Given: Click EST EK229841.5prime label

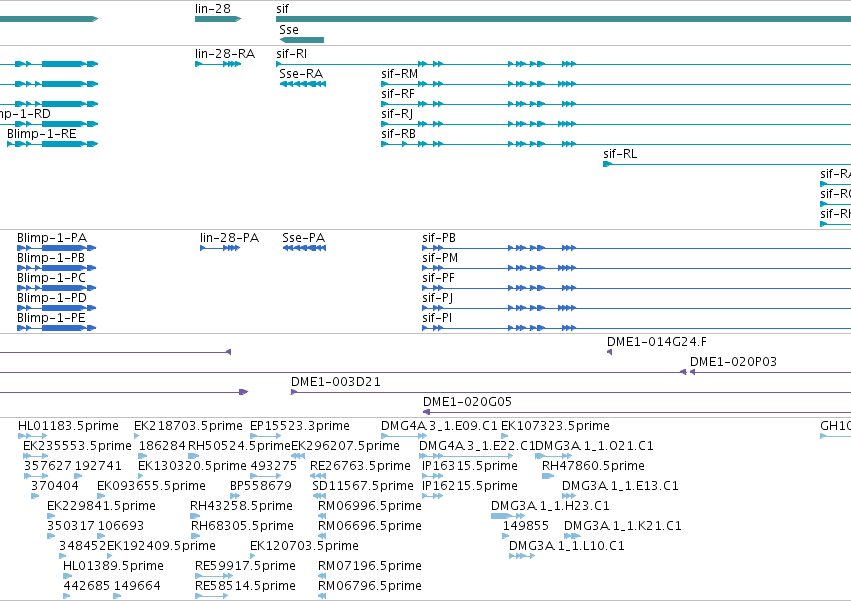Looking at the screenshot, I should (101, 506).
